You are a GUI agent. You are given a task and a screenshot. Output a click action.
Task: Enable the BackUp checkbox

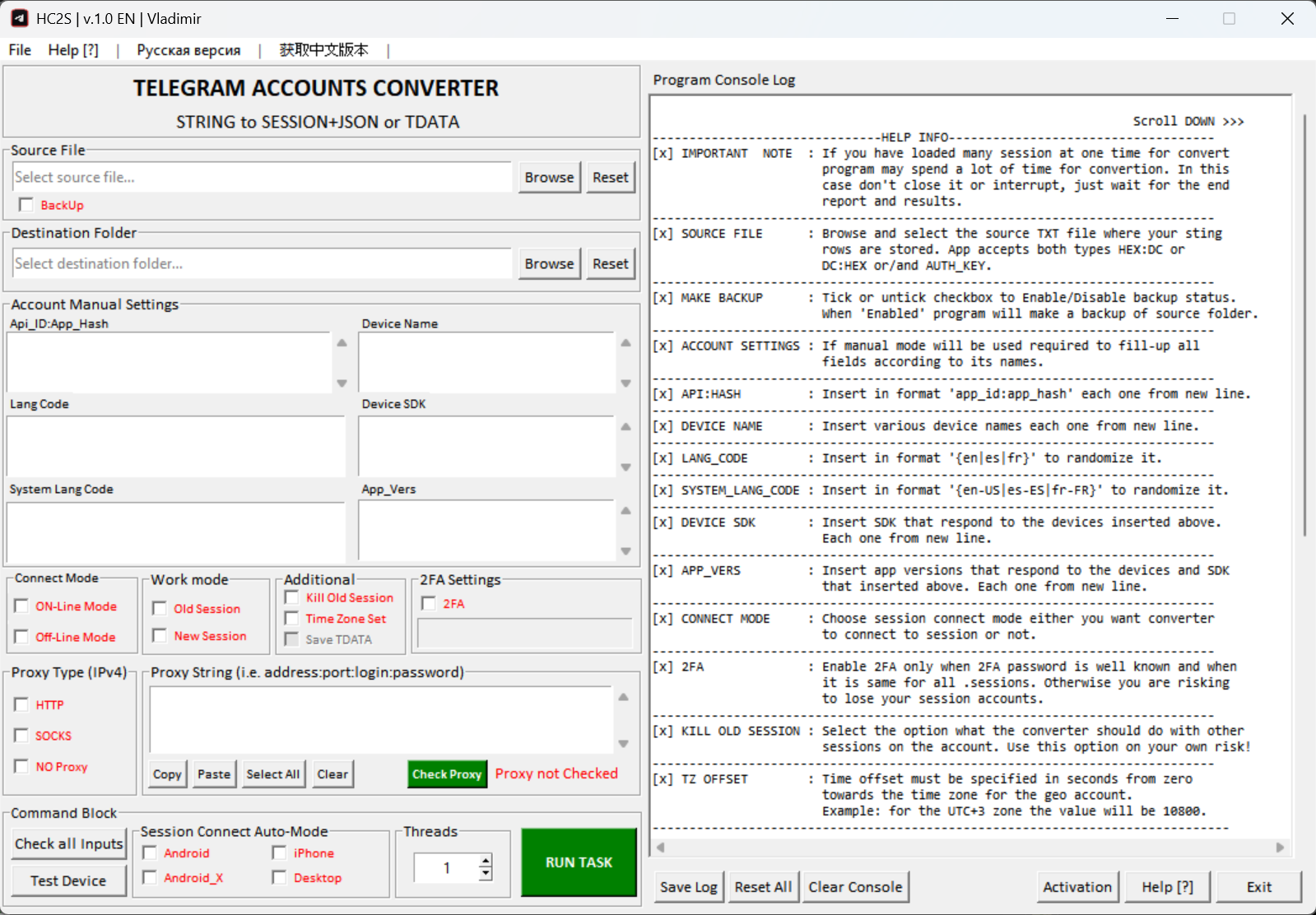(x=26, y=205)
